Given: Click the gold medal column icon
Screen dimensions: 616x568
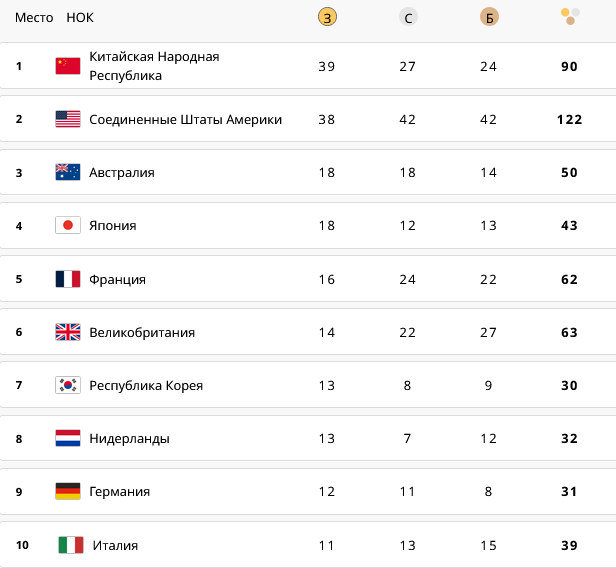Looking at the screenshot, I should (x=327, y=17).
